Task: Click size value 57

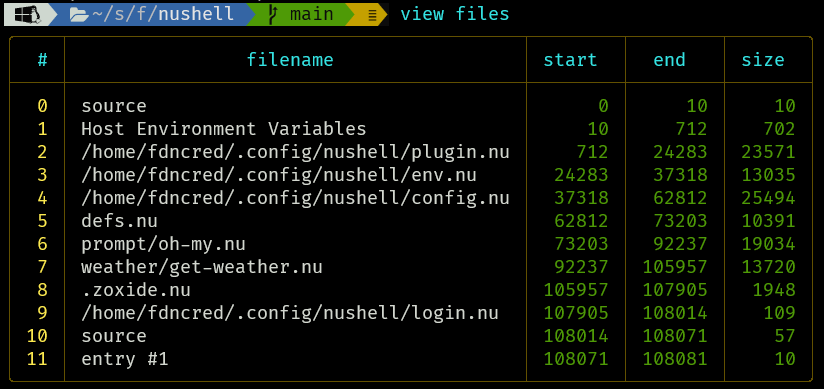Action: pyautogui.click(x=785, y=336)
